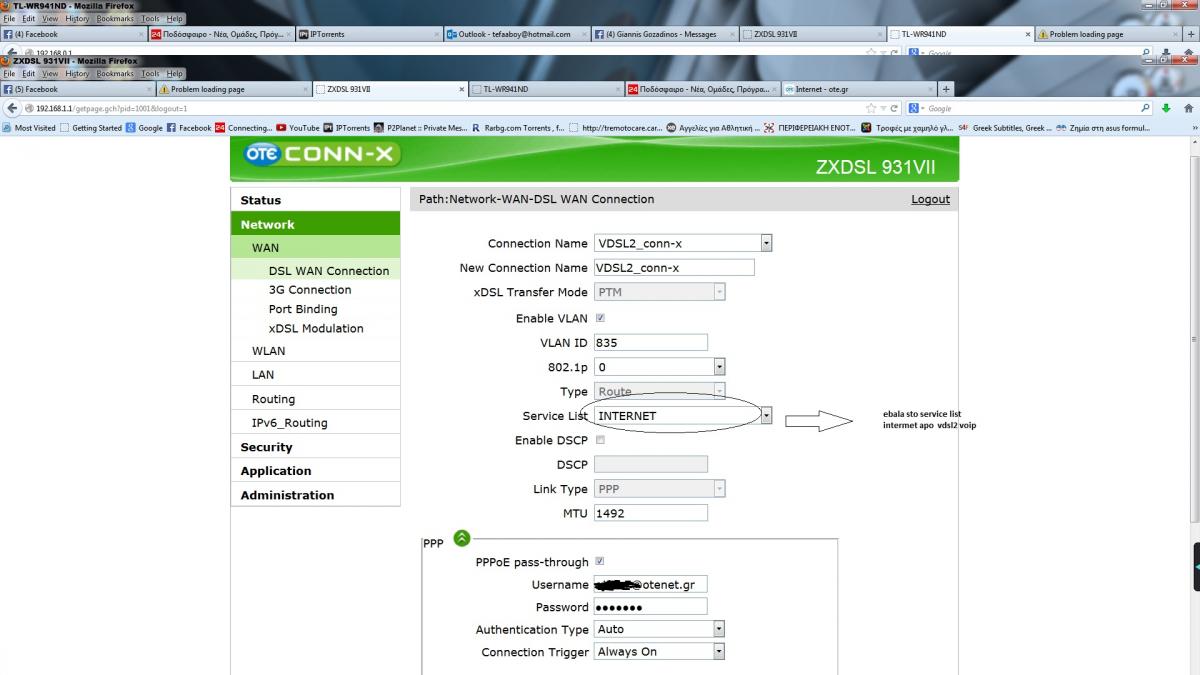Open the xDSL Transfer Mode dropdown
Image resolution: width=1200 pixels, height=675 pixels.
coord(659,292)
